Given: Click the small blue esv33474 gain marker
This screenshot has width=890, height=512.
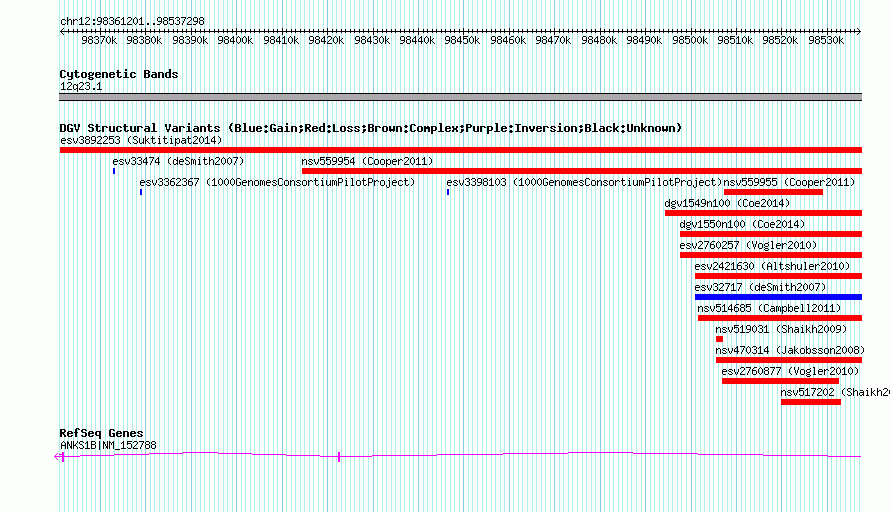Looking at the screenshot, I should click(x=114, y=171).
